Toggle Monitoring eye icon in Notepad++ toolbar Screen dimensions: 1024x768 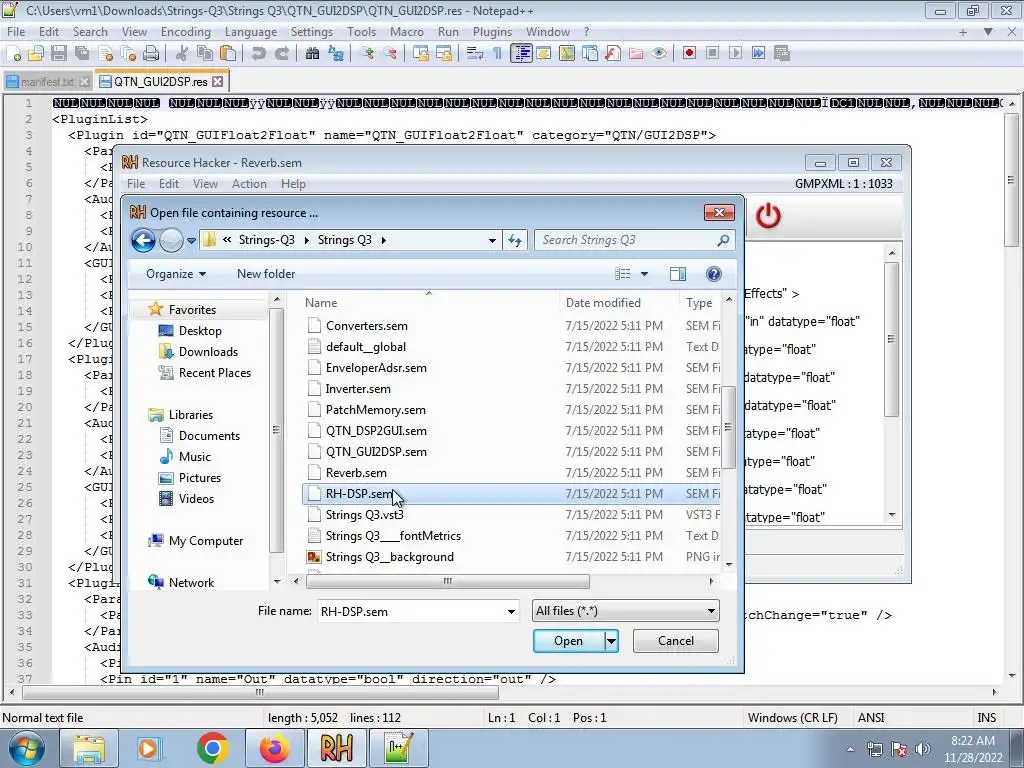659,54
